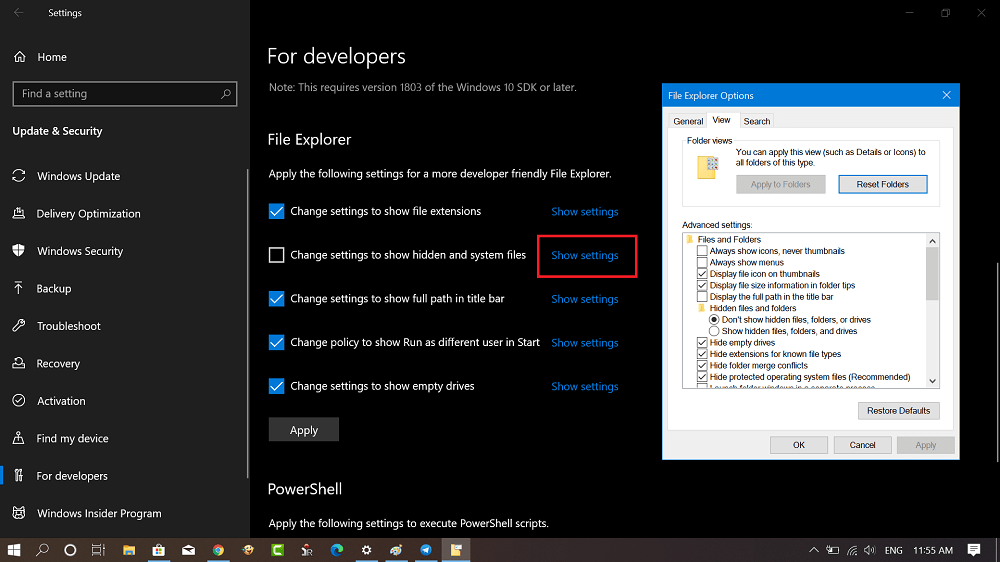Open Find my device page
Screen dimensions: 1000x562
tap(72, 438)
